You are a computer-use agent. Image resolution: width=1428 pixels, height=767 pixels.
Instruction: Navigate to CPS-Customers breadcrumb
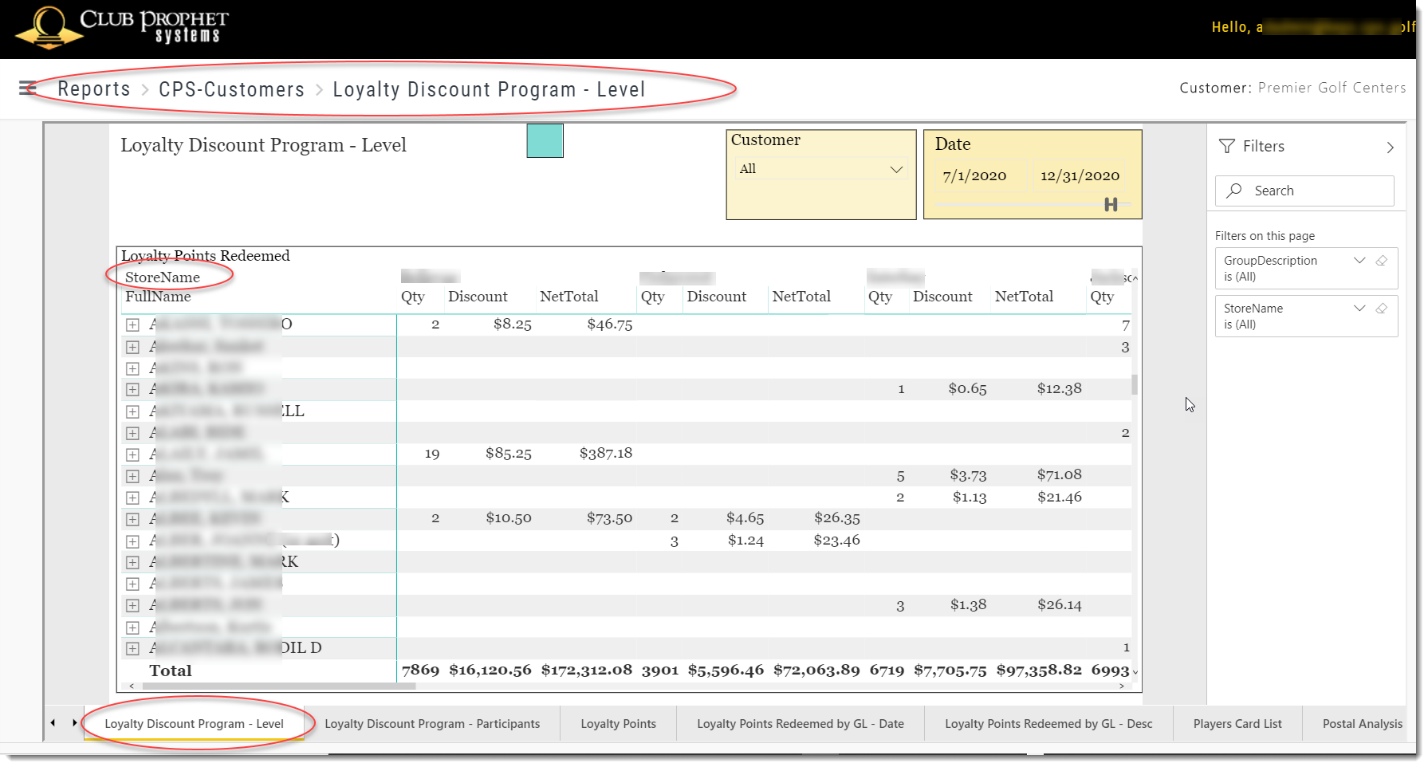pos(232,89)
